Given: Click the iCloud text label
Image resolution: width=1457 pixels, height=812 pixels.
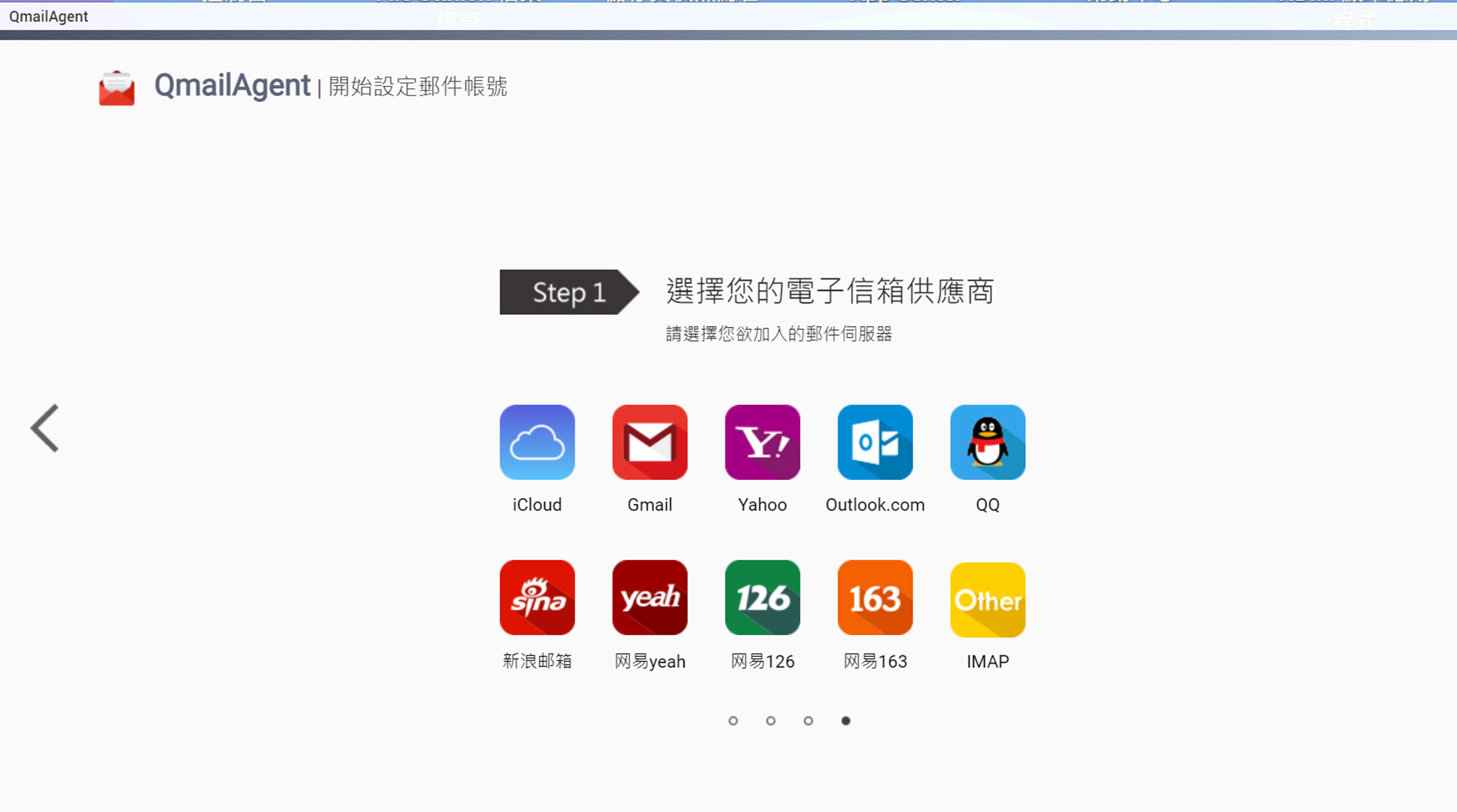Looking at the screenshot, I should [537, 505].
